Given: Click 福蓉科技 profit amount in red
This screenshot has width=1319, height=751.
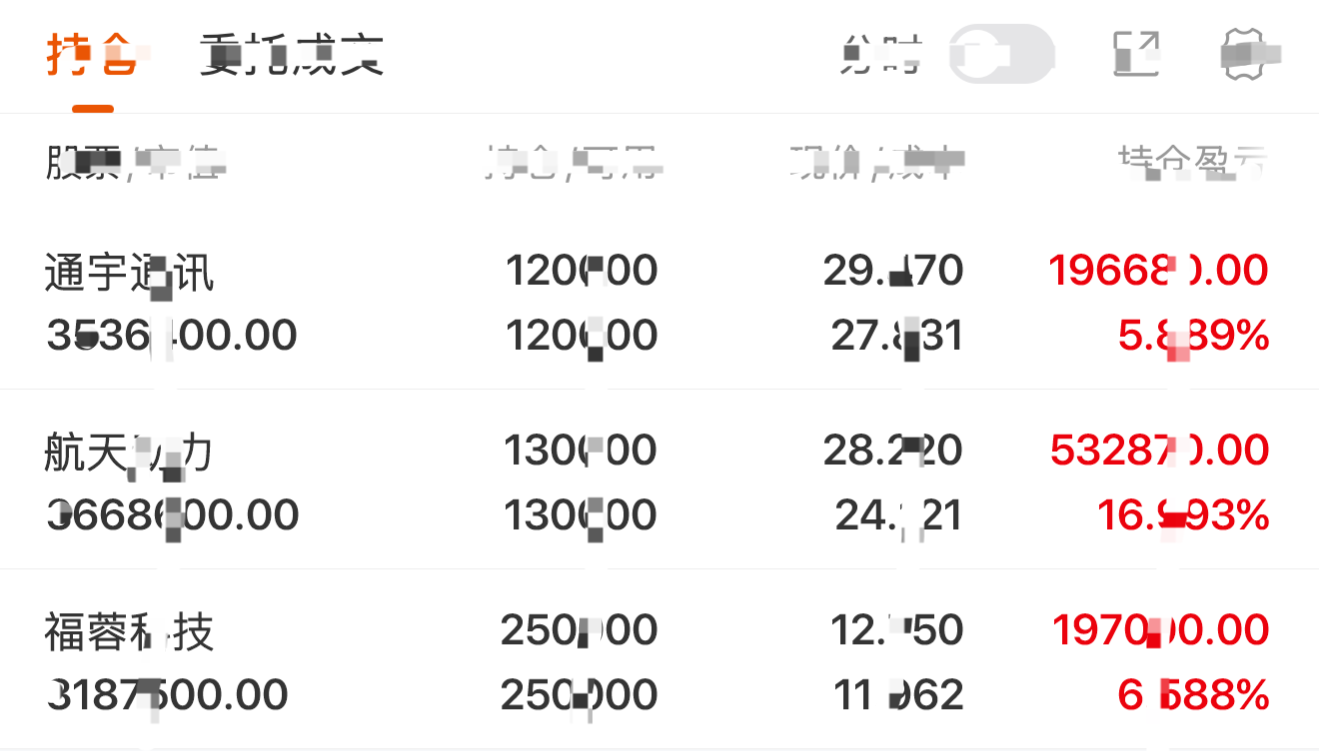Looking at the screenshot, I should tap(1160, 631).
